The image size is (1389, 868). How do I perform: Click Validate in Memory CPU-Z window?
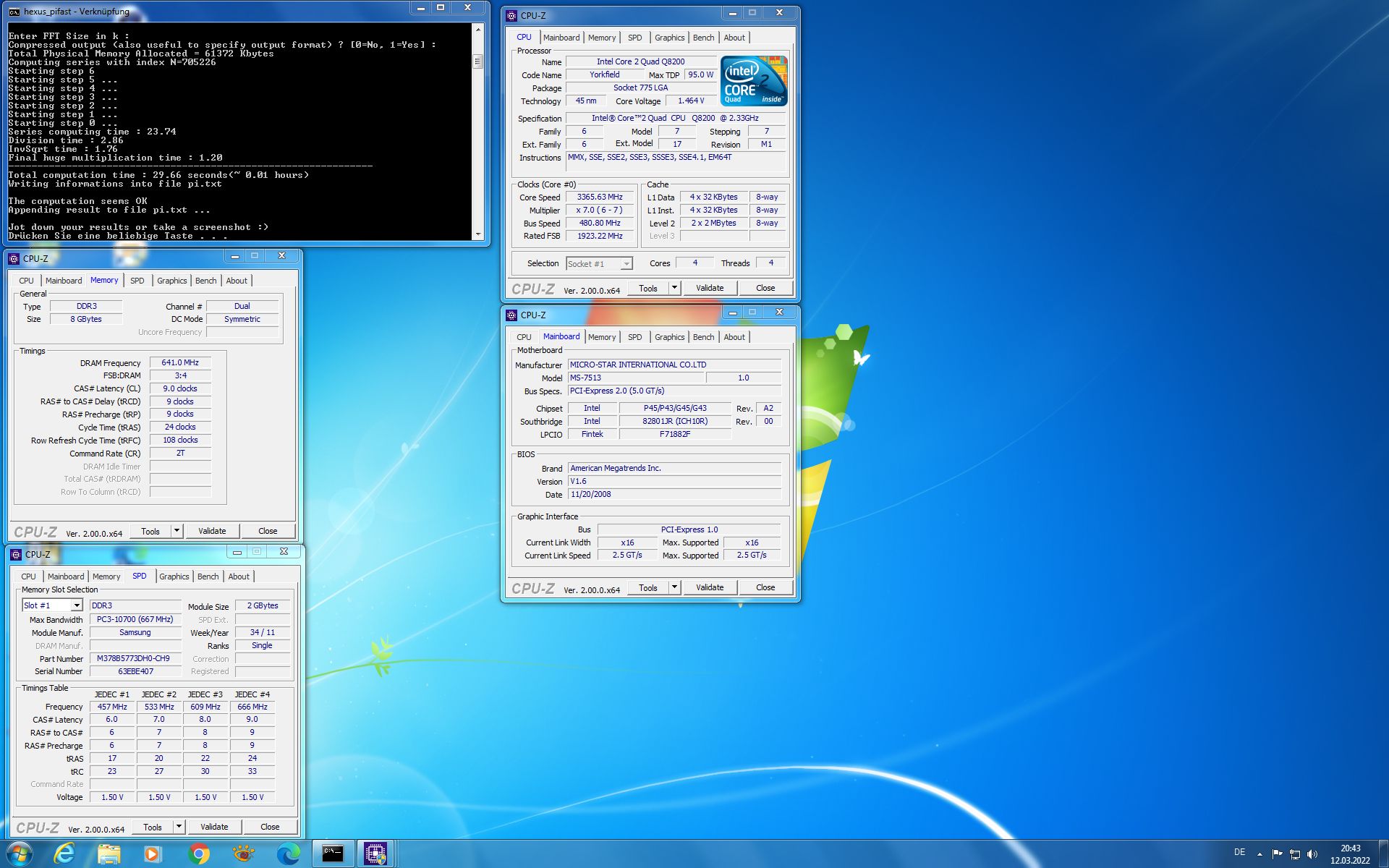click(x=212, y=531)
